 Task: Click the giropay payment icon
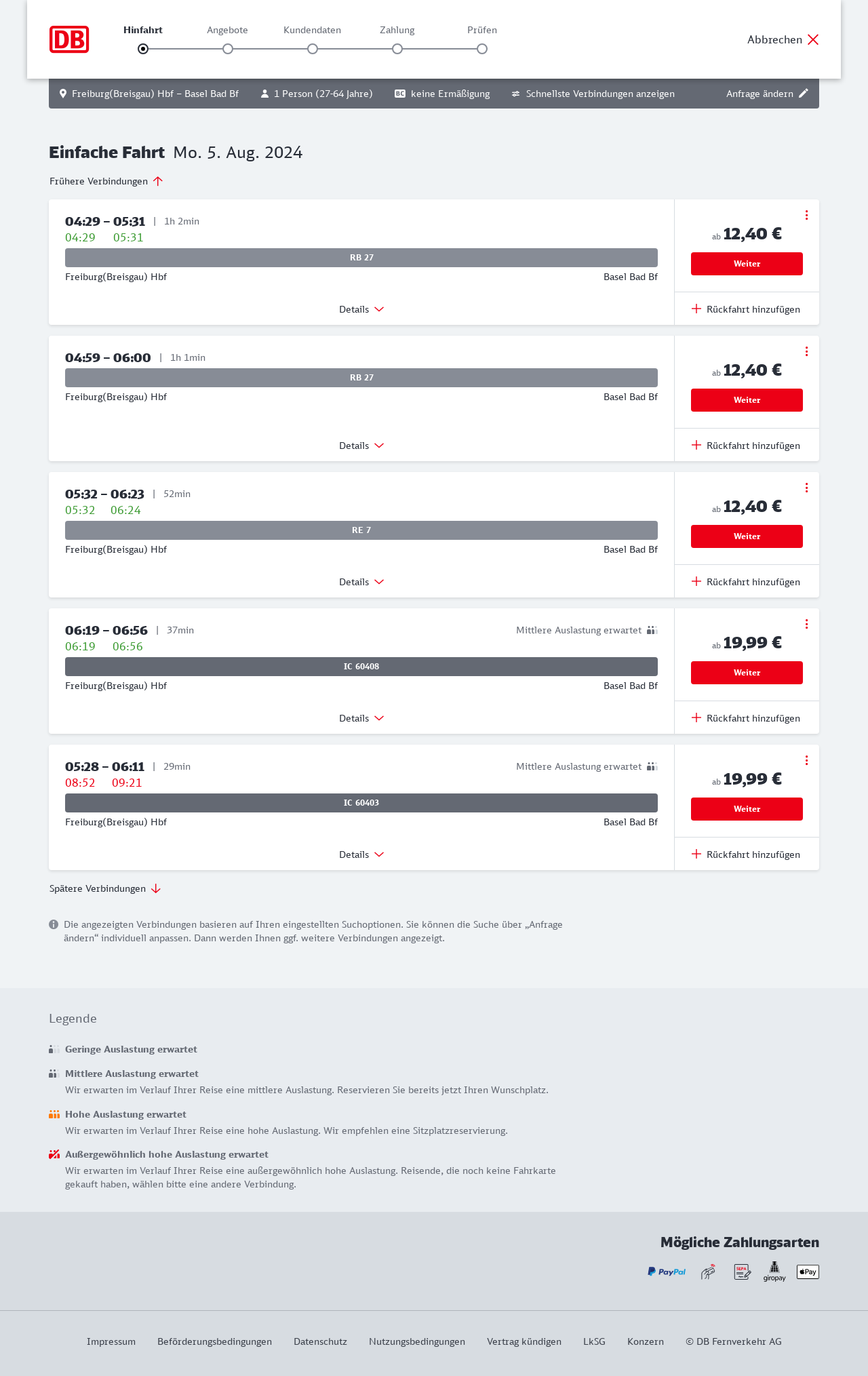pyautogui.click(x=774, y=1272)
